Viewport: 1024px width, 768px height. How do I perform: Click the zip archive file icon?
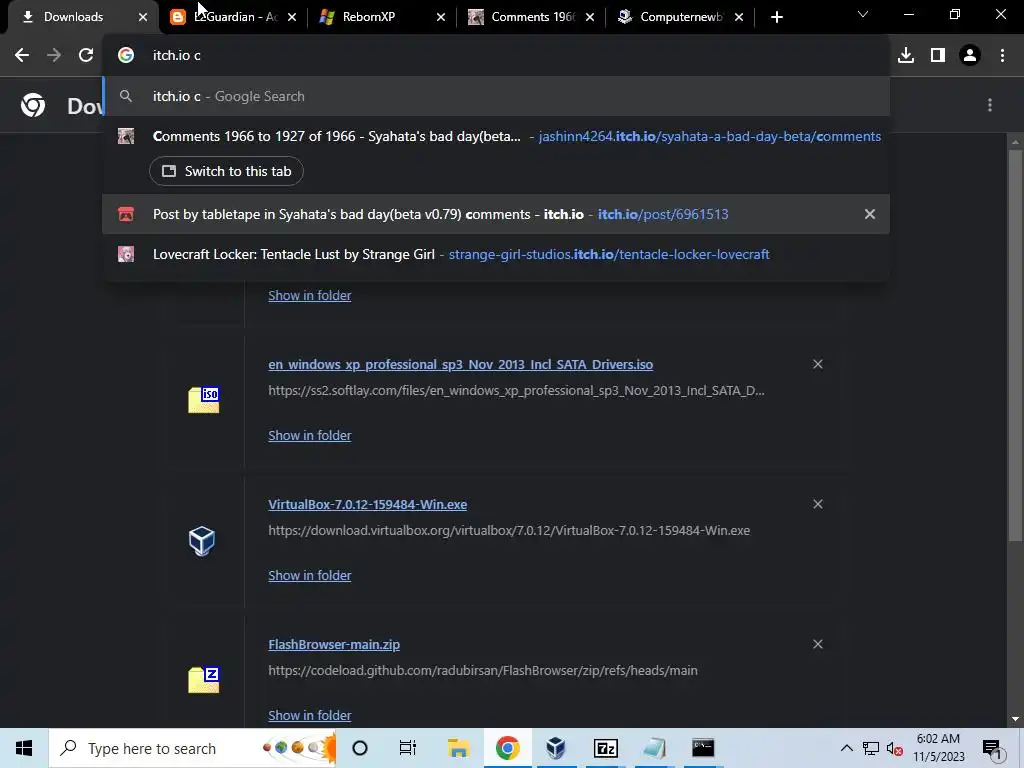click(x=204, y=680)
